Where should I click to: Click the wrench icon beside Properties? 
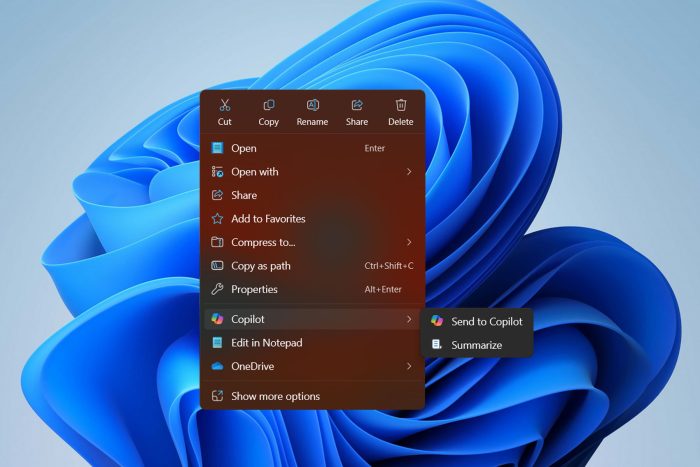217,289
